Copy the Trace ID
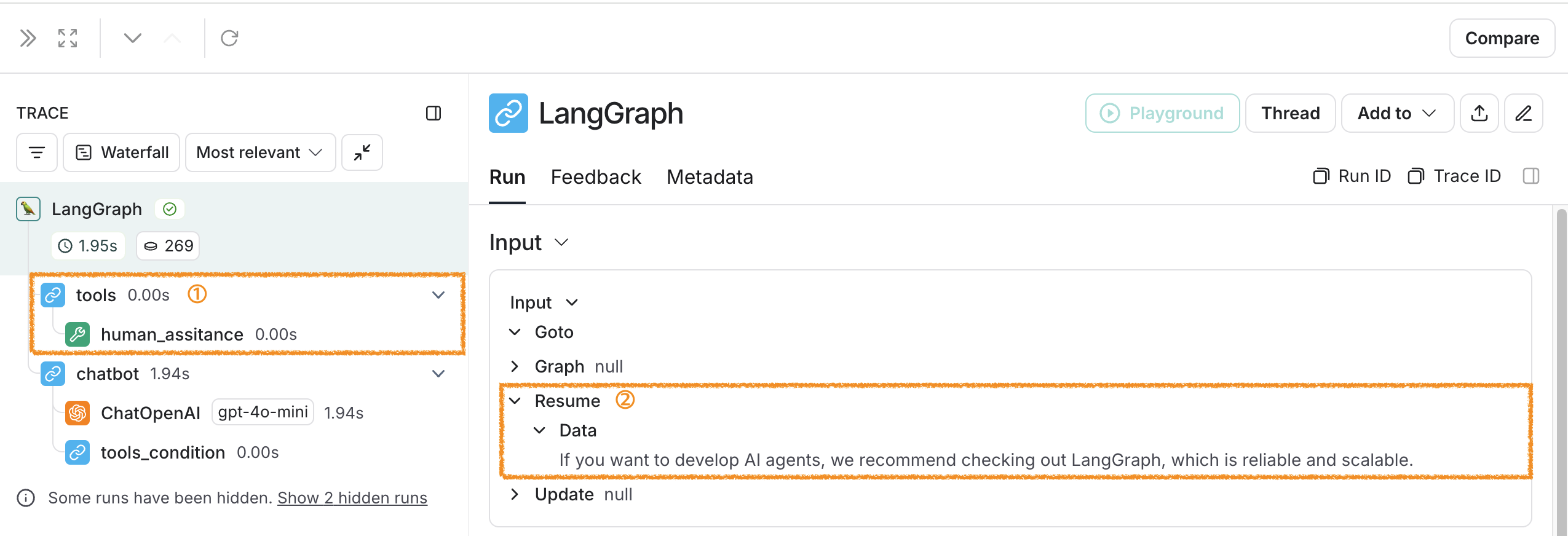1568x536 pixels. 1454,176
